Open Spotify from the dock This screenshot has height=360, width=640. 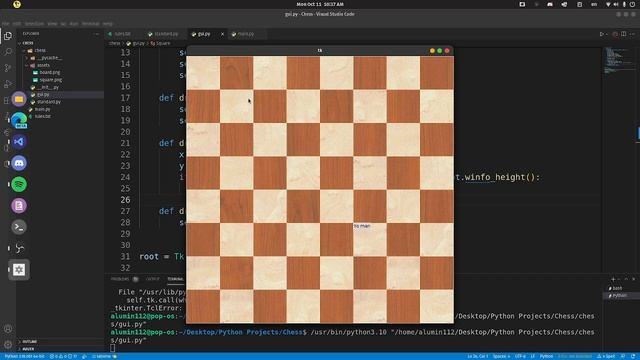[19, 184]
